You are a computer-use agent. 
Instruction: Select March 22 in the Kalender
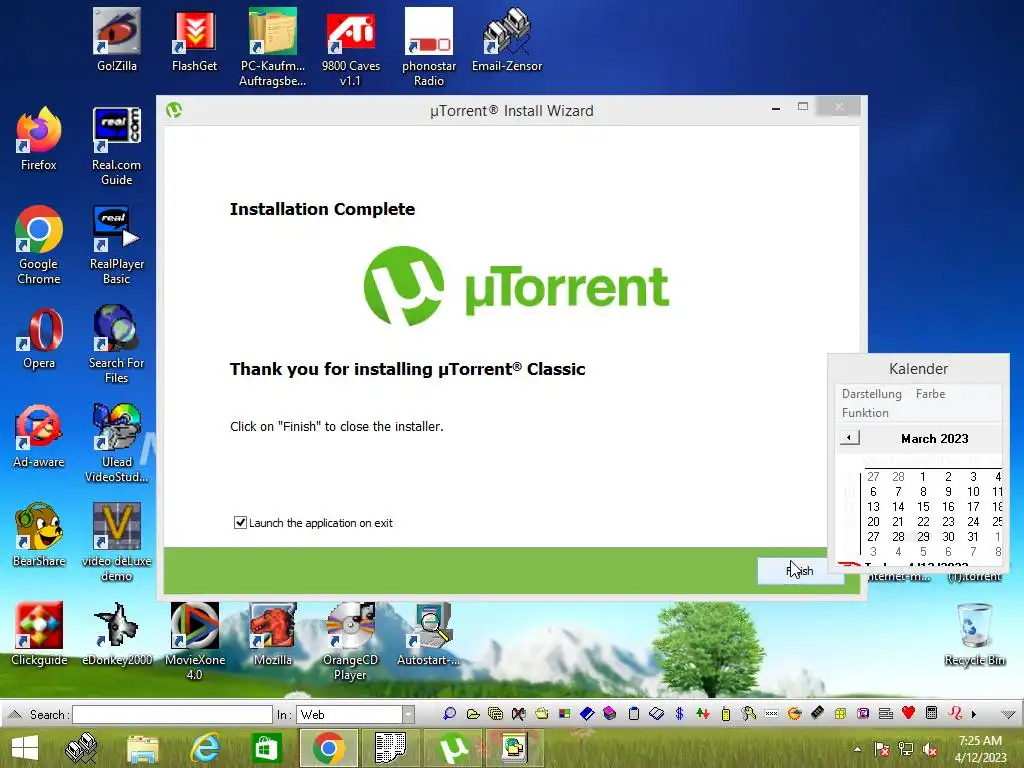(923, 522)
